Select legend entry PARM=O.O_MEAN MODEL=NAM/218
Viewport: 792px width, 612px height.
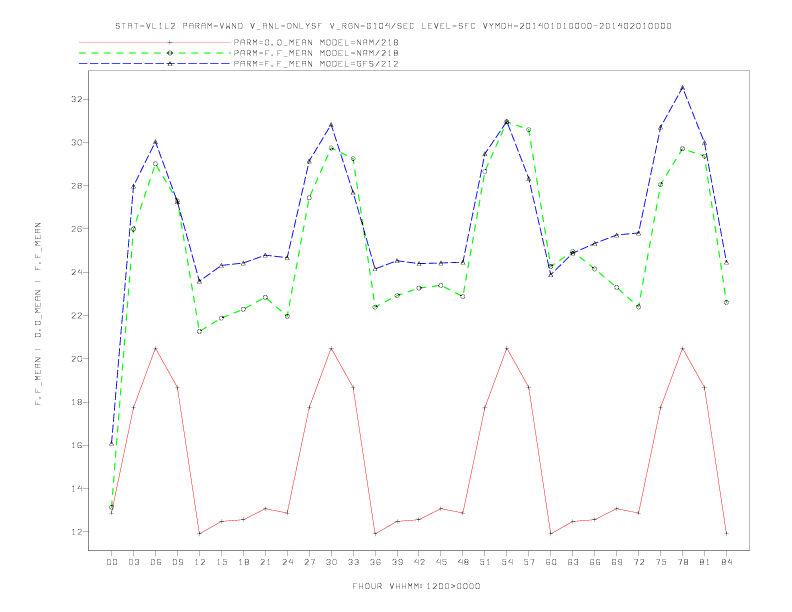click(316, 42)
